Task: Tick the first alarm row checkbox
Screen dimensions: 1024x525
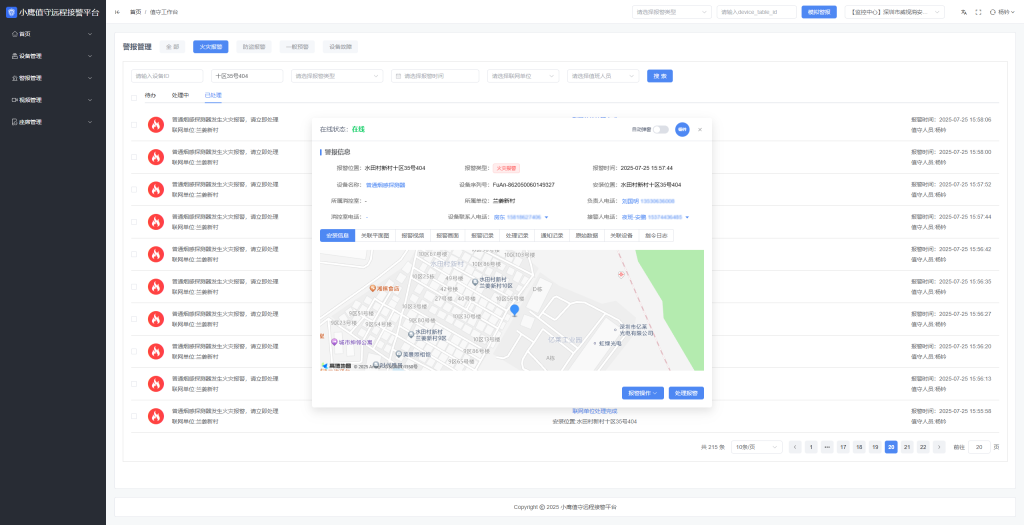Action: pyautogui.click(x=134, y=124)
